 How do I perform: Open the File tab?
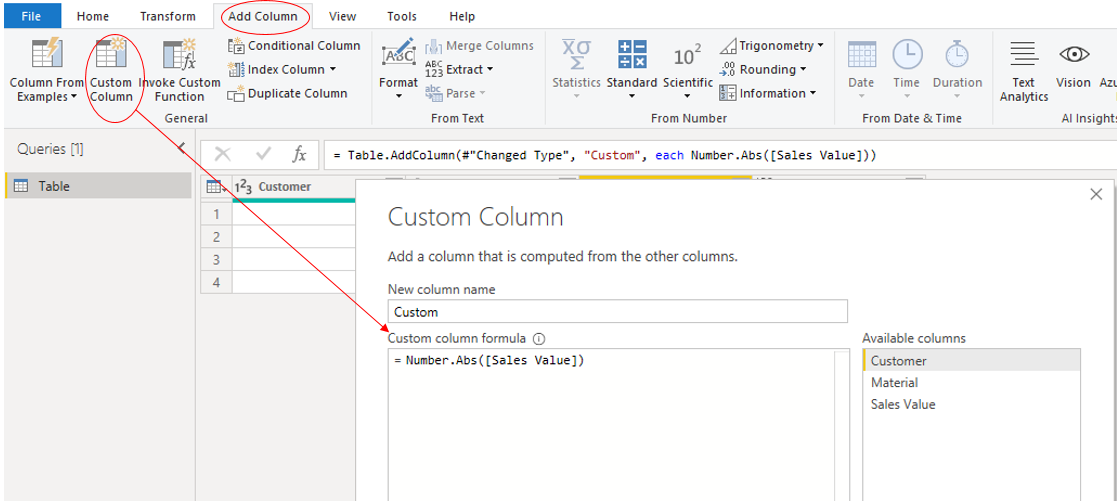click(x=31, y=16)
